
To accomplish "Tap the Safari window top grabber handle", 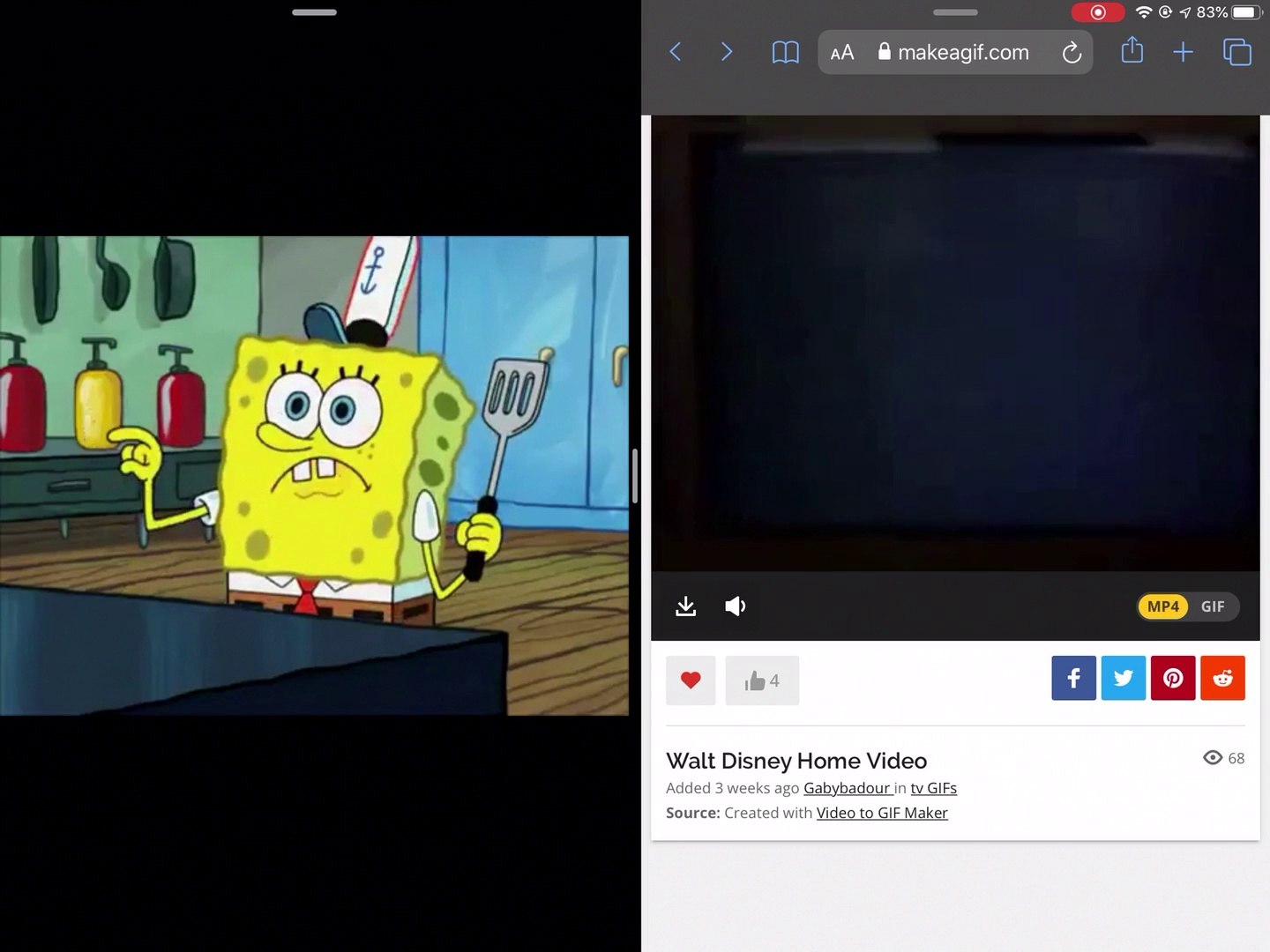I will coord(955,12).
